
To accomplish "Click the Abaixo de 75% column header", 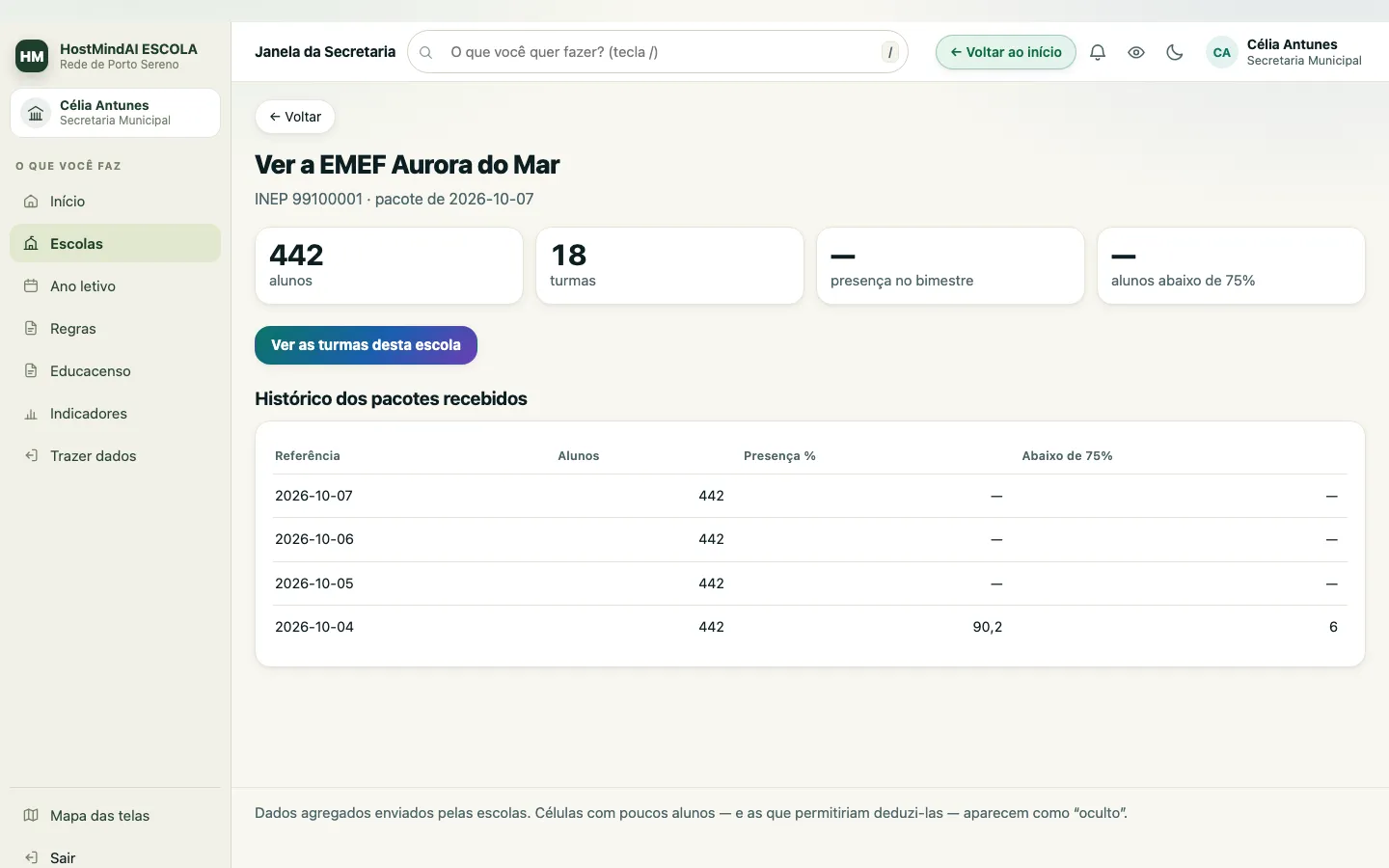I will (x=1067, y=456).
